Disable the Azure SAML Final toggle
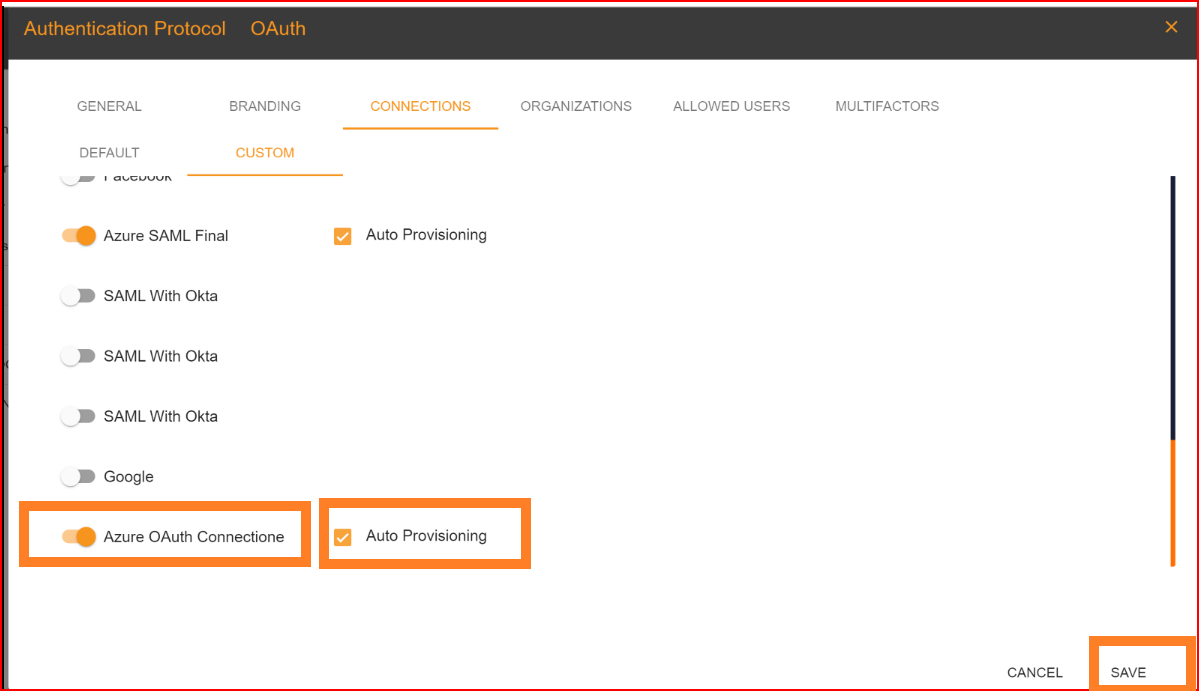 click(79, 235)
